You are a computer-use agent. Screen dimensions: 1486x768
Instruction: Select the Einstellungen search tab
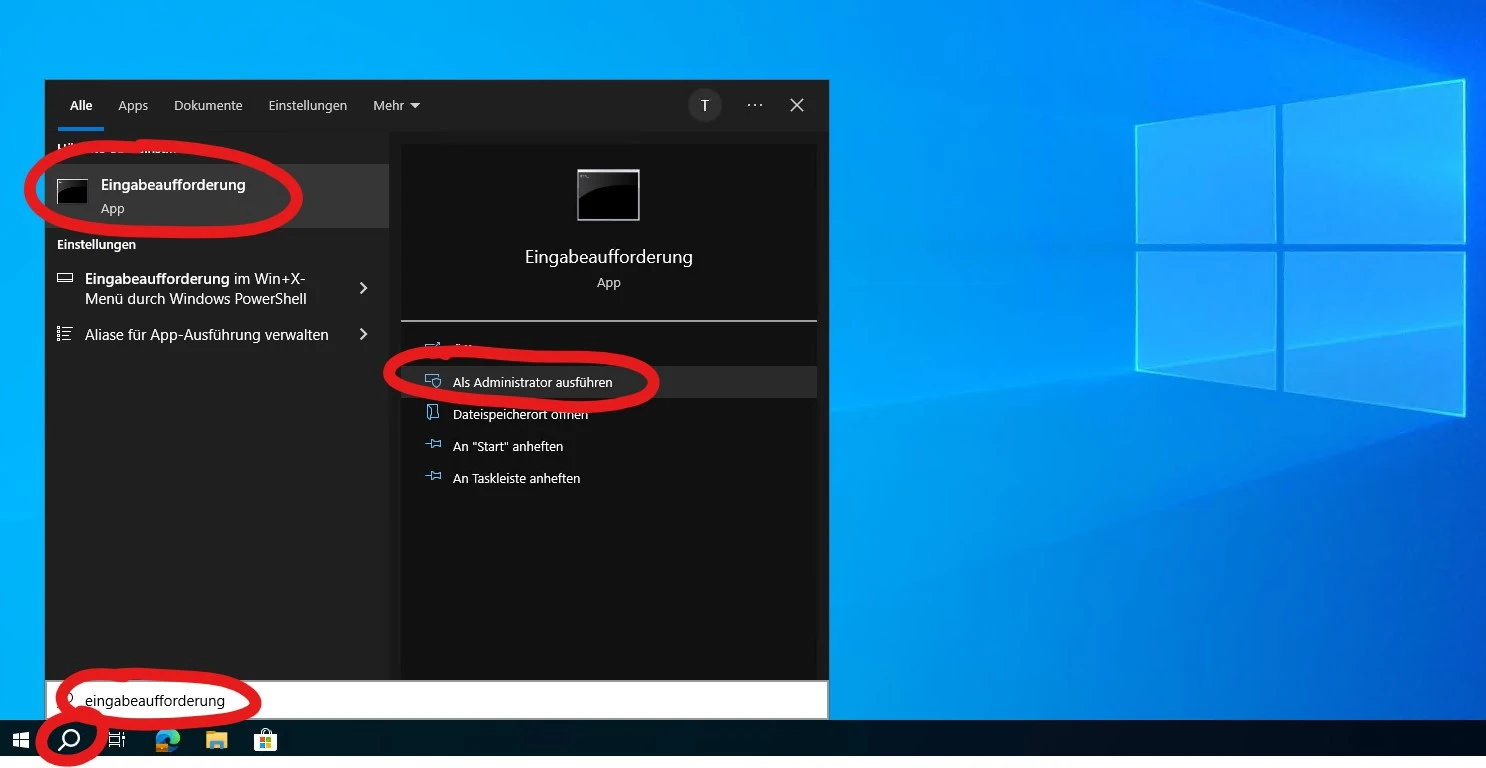pos(308,105)
